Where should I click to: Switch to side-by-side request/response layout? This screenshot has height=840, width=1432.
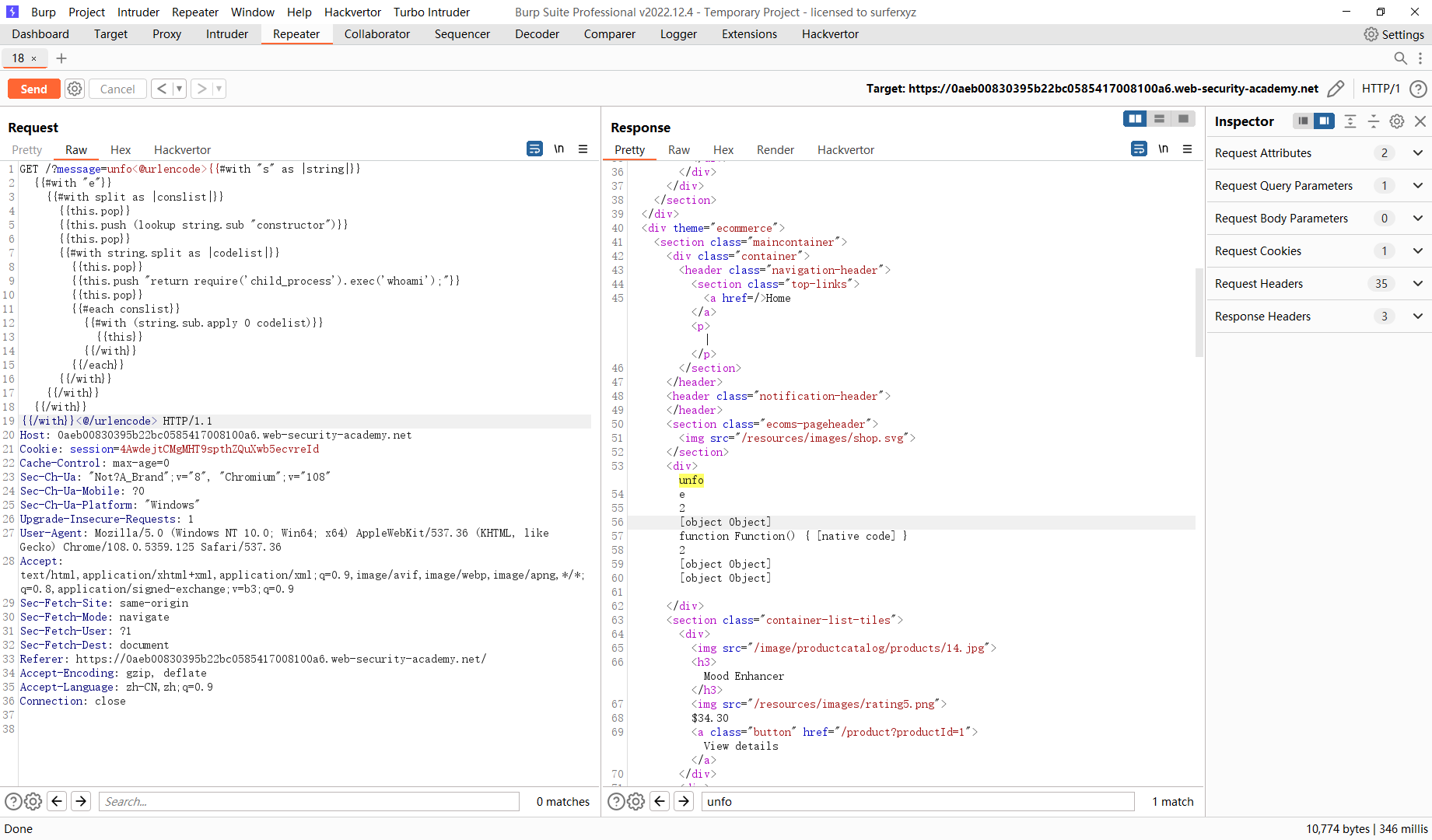point(1136,118)
